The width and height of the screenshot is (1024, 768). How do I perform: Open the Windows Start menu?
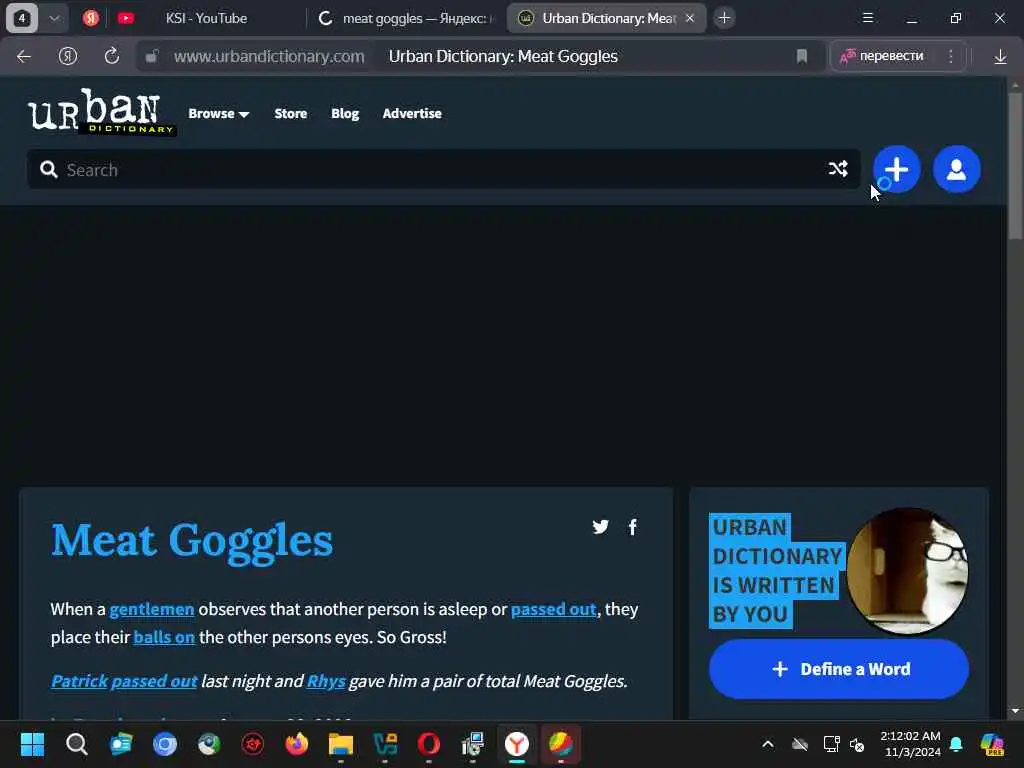tap(32, 744)
